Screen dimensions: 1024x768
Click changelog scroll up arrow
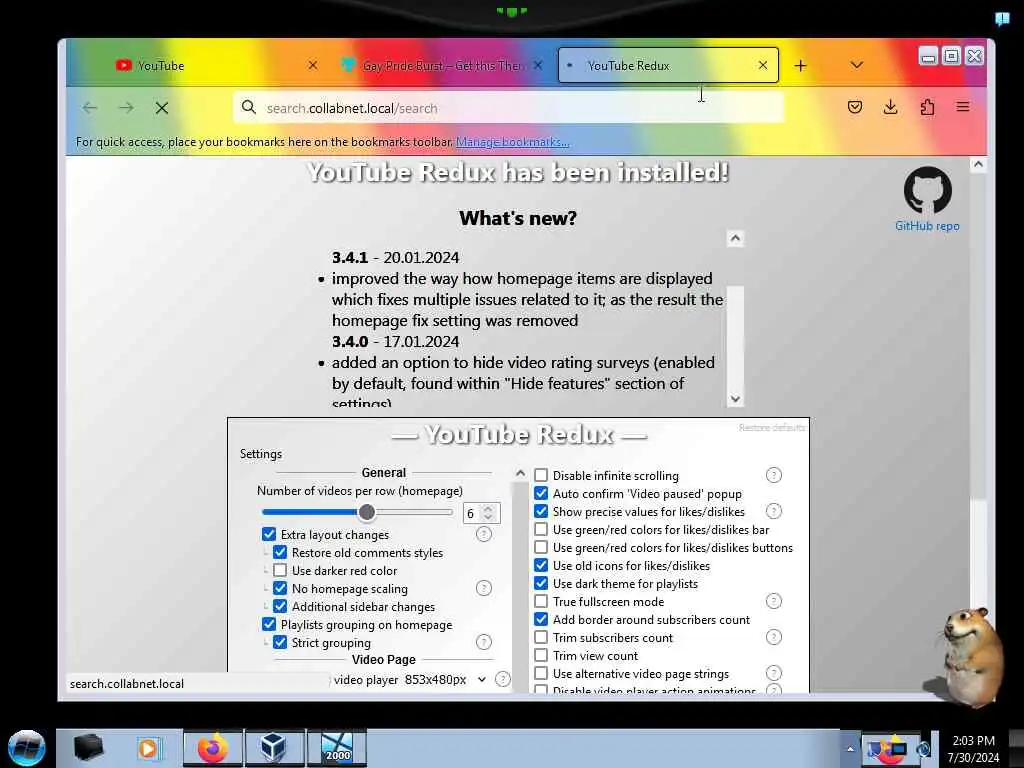tap(735, 238)
